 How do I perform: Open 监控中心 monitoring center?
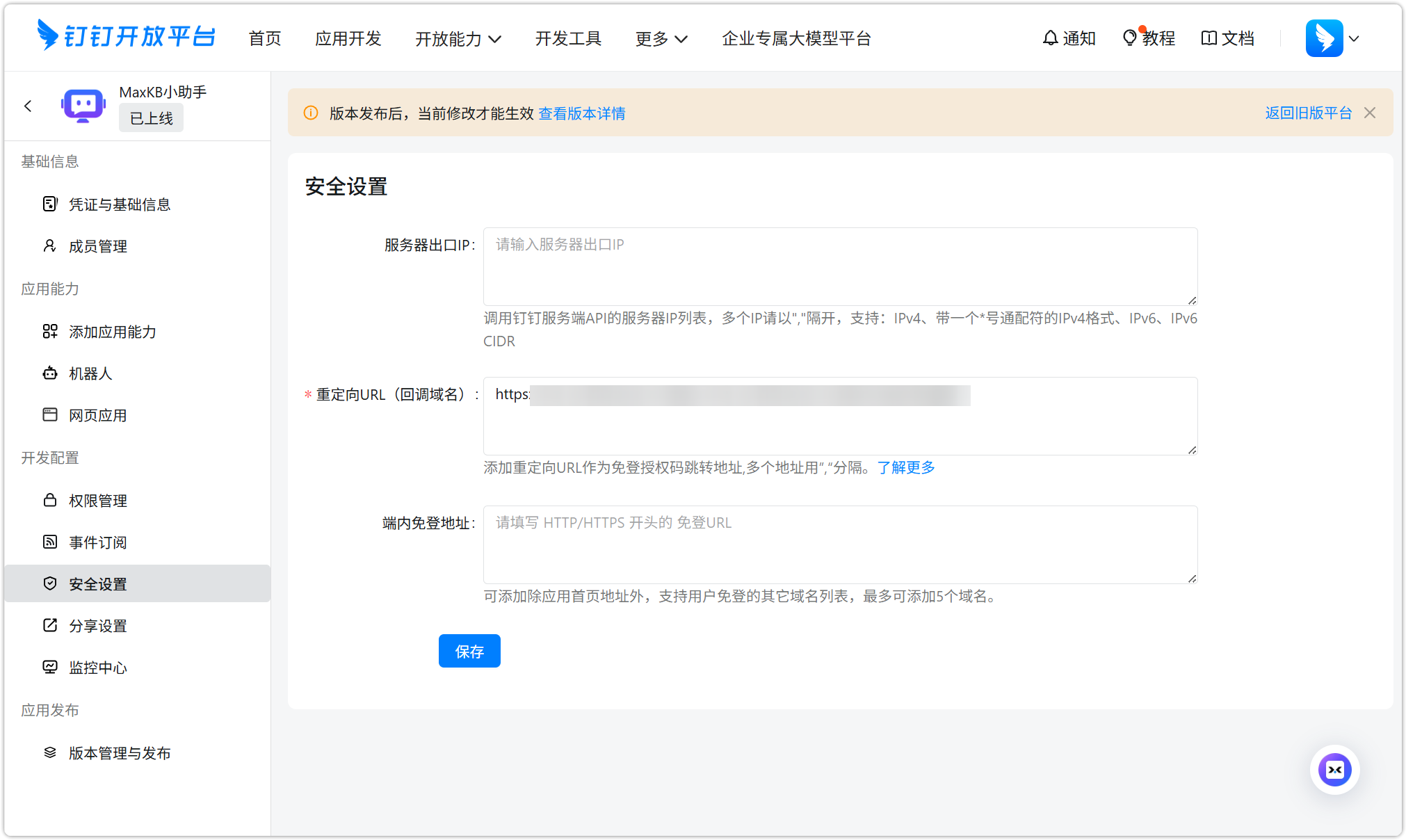(x=97, y=668)
